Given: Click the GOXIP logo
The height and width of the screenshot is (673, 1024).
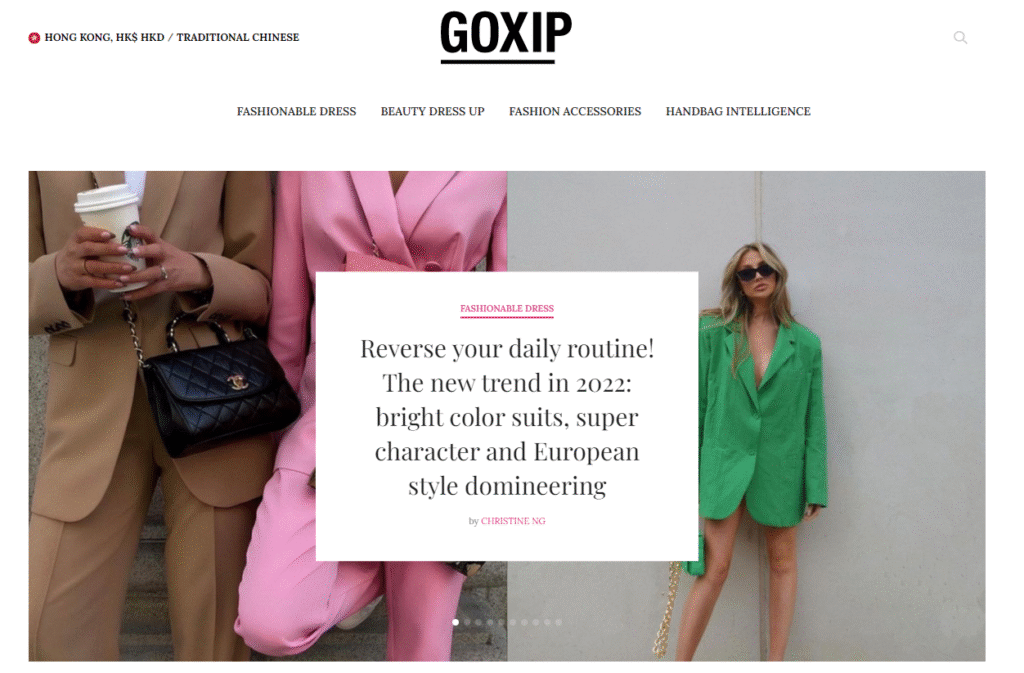Looking at the screenshot, I should pyautogui.click(x=506, y=37).
